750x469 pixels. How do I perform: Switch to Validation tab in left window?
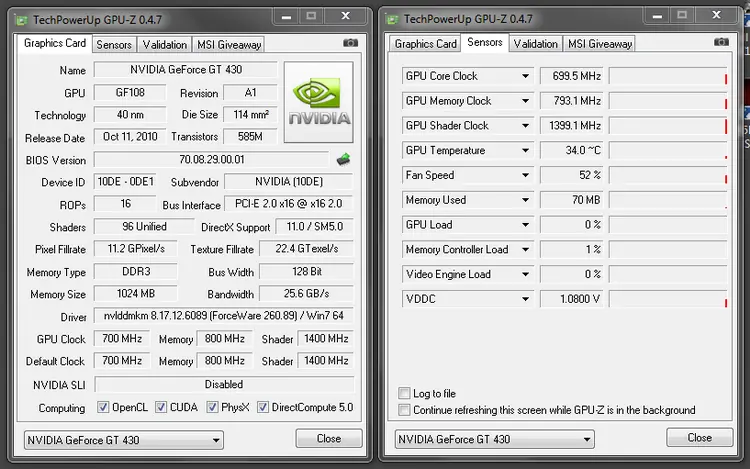tap(165, 45)
